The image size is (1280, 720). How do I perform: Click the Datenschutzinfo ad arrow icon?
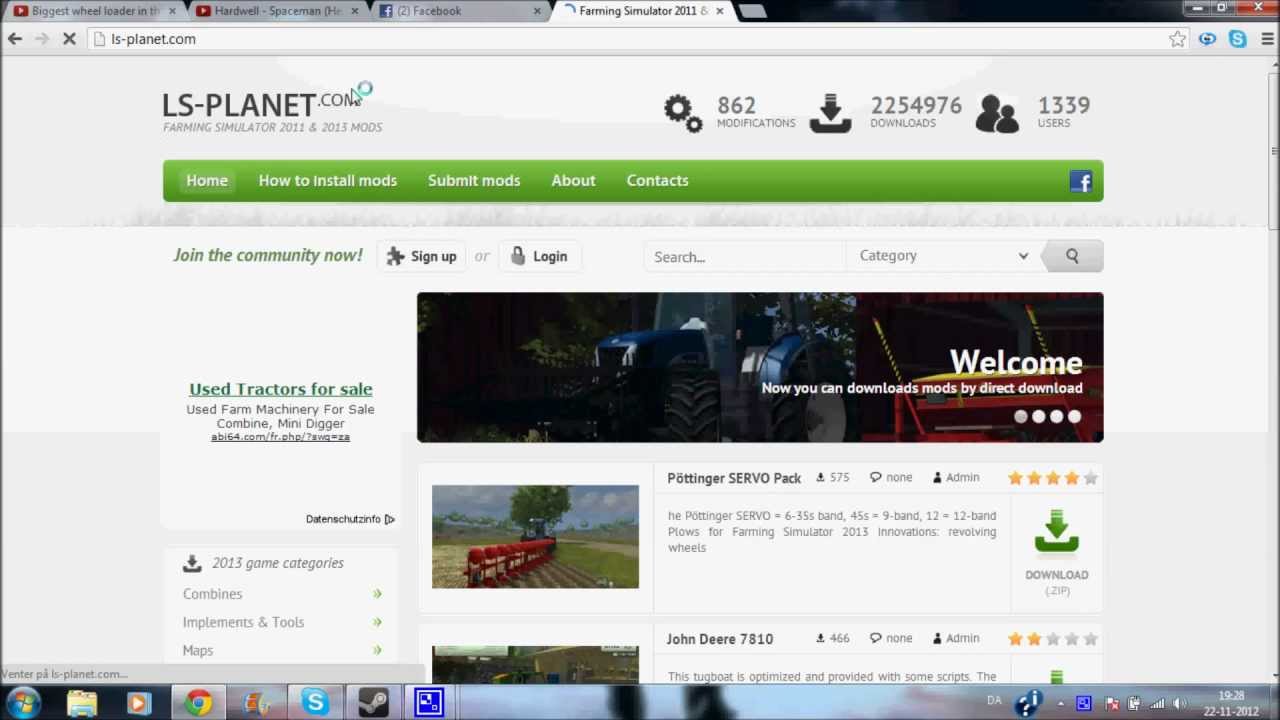390,519
